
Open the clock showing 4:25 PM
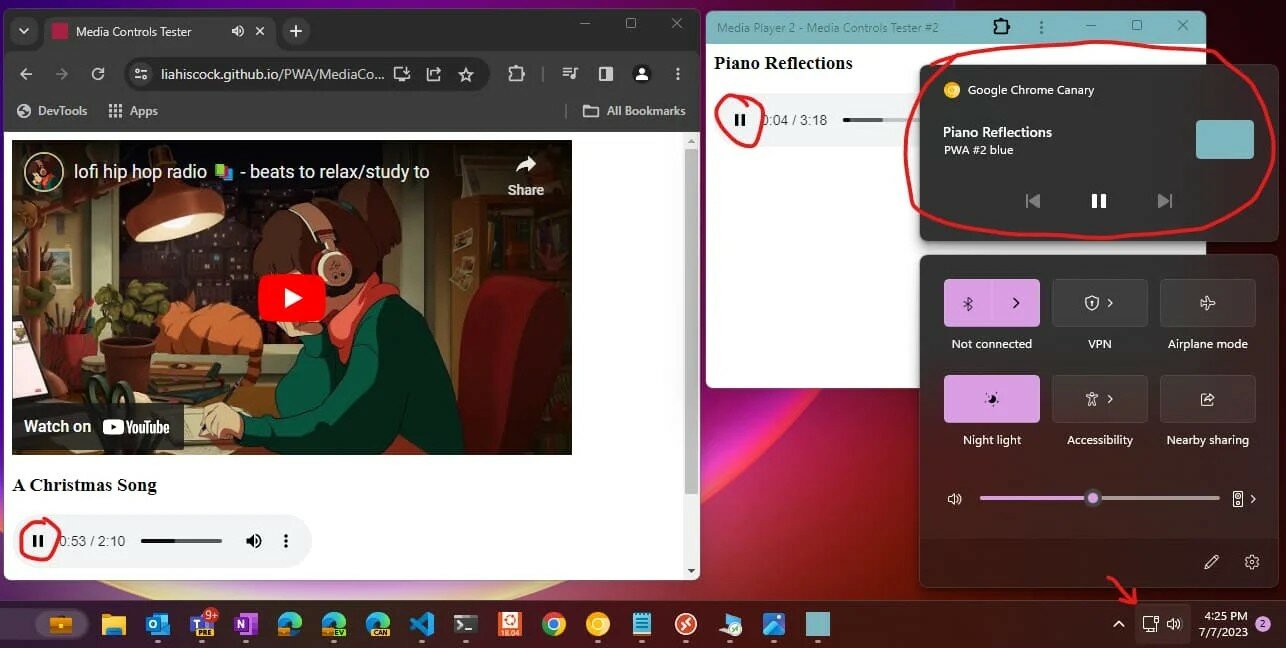(1225, 624)
